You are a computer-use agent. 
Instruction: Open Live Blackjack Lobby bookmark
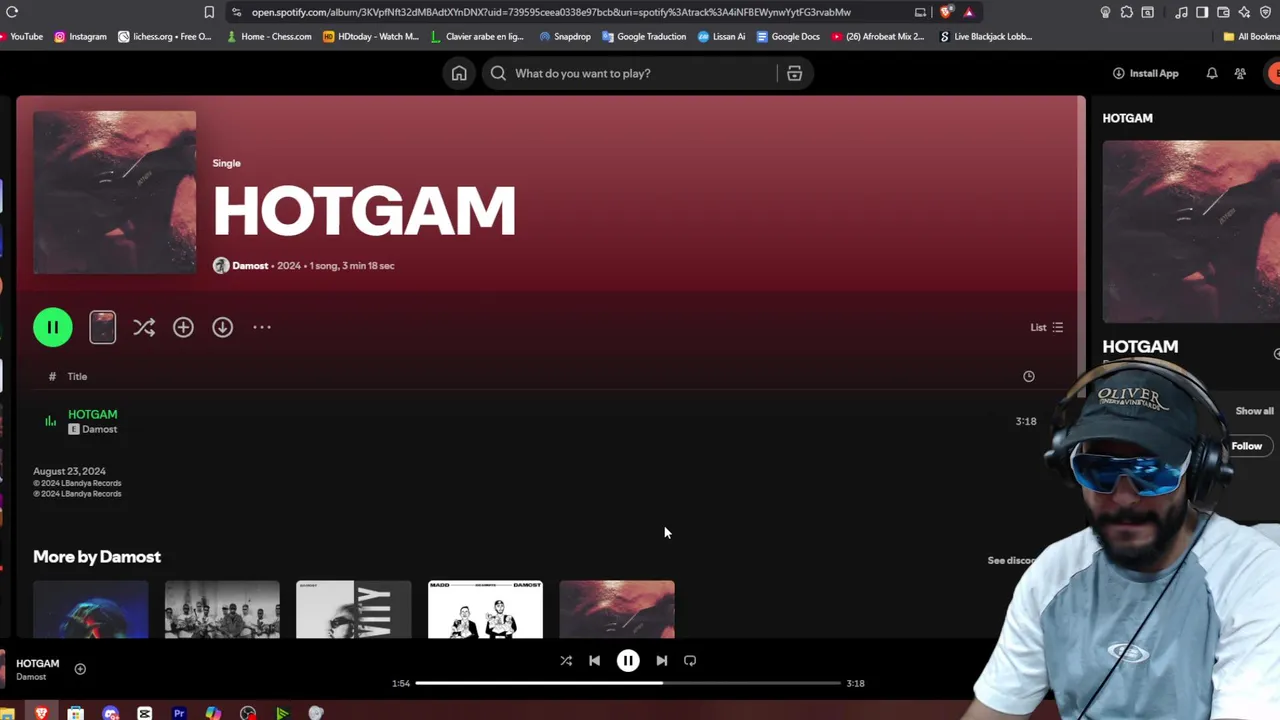click(x=986, y=36)
